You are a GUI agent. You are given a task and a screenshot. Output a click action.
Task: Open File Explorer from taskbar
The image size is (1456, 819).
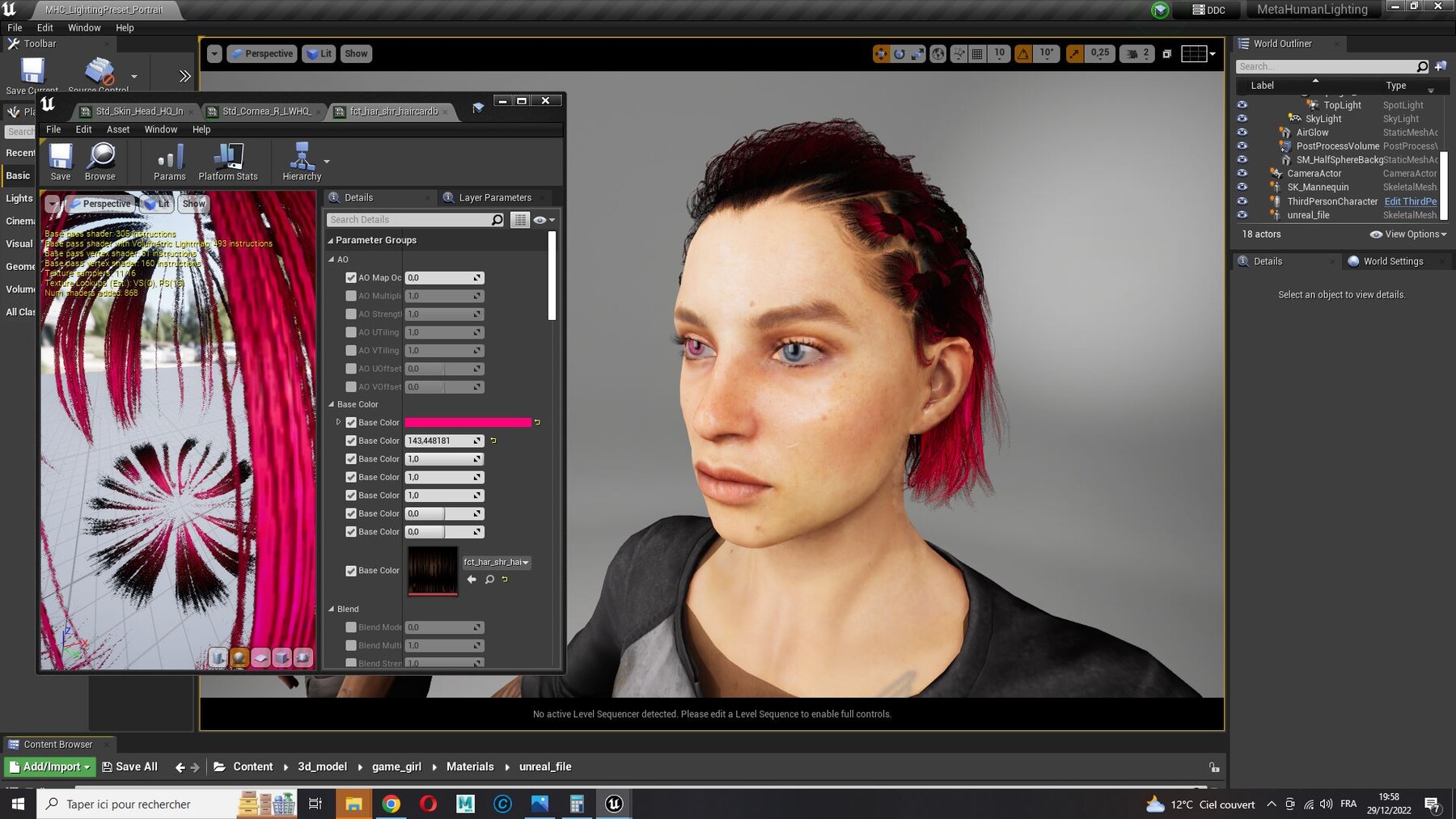353,804
